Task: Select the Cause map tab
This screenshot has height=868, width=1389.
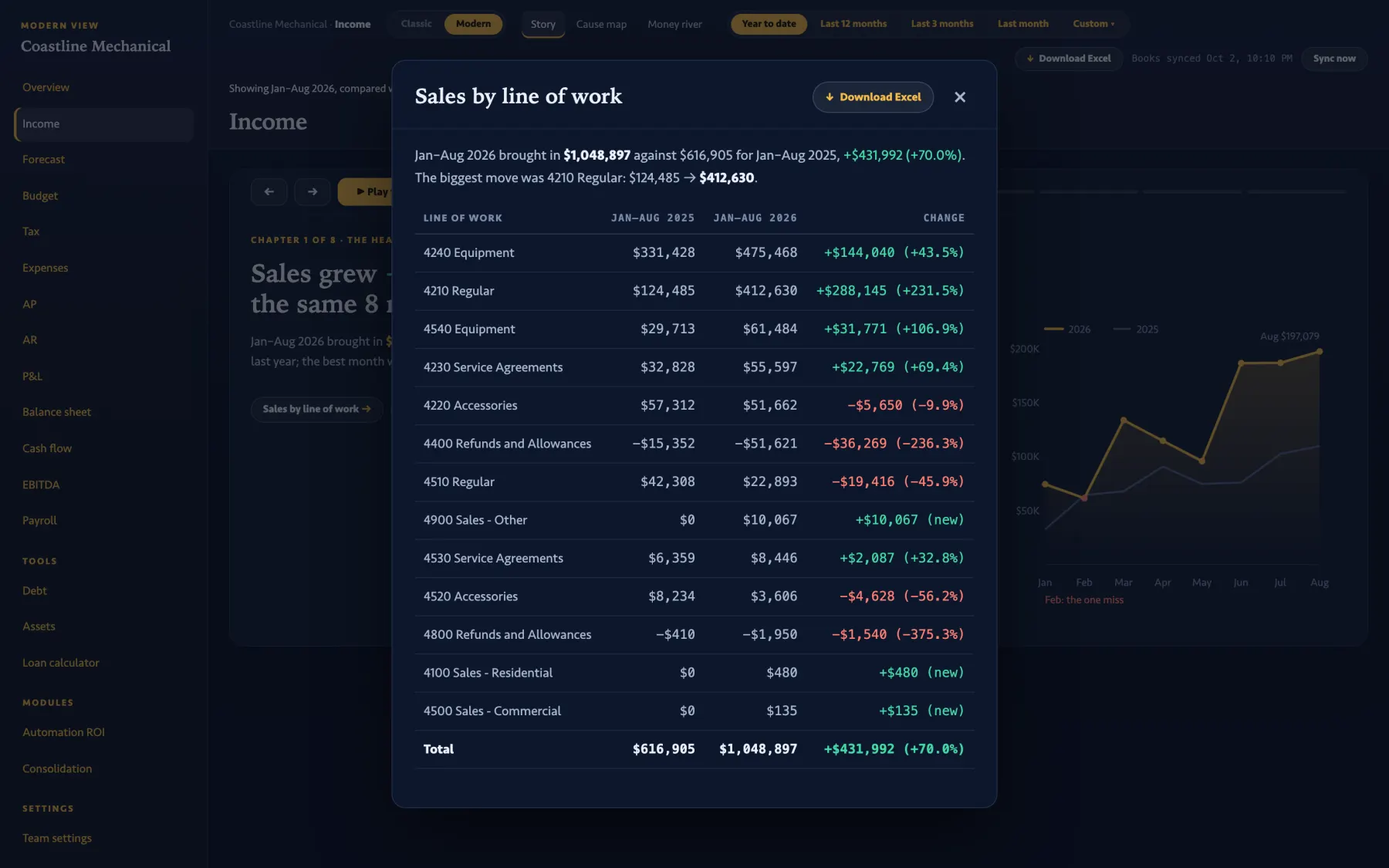Action: [601, 25]
